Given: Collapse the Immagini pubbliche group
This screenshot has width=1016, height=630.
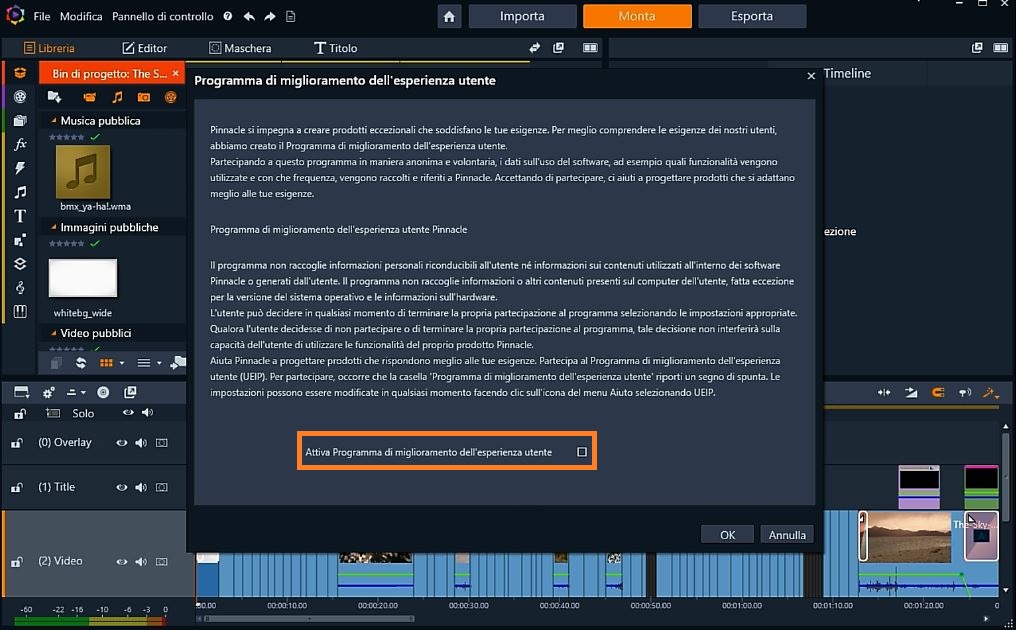Looking at the screenshot, I should pyautogui.click(x=54, y=228).
